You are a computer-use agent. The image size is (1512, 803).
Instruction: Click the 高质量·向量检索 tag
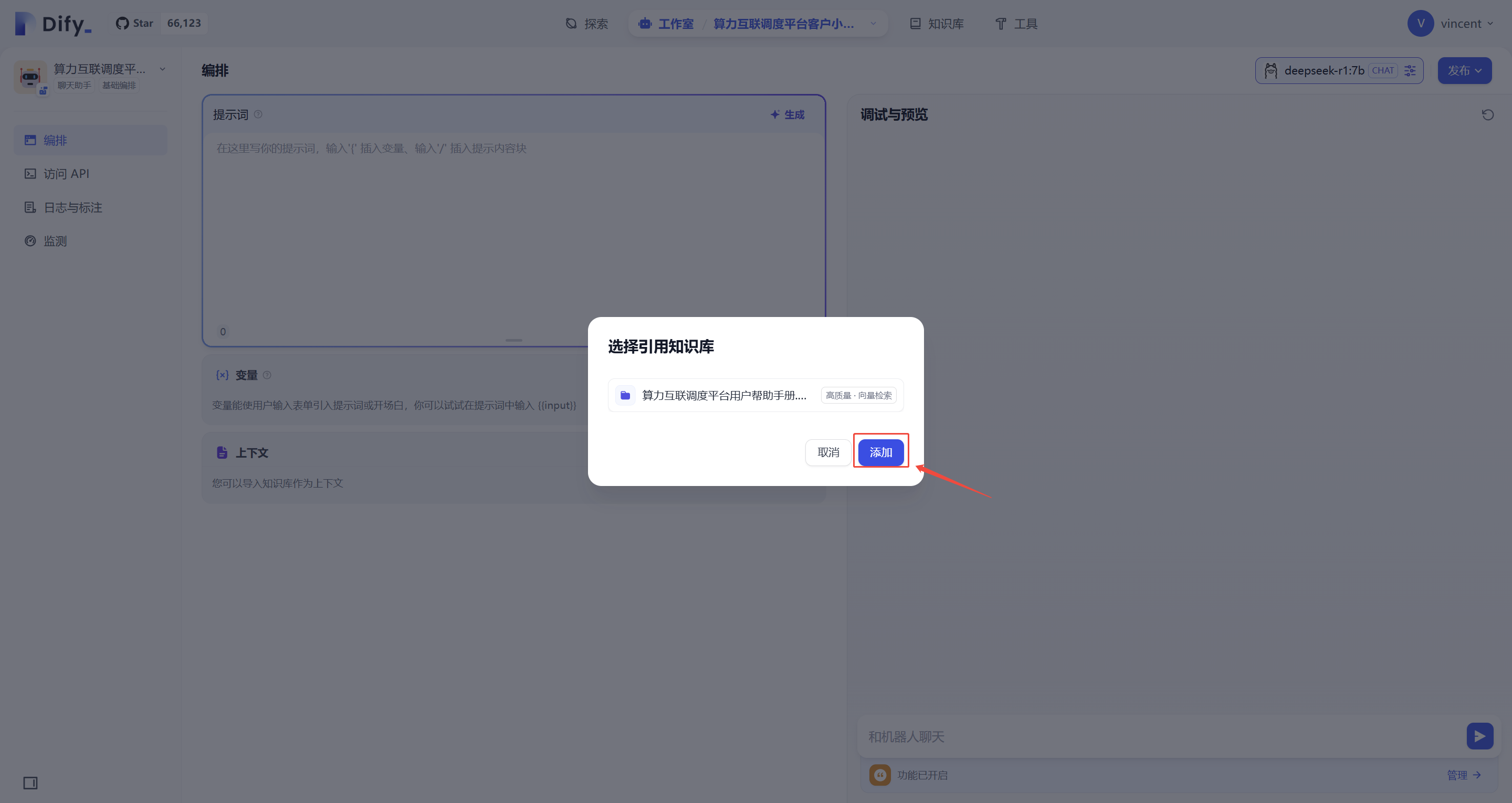(858, 396)
